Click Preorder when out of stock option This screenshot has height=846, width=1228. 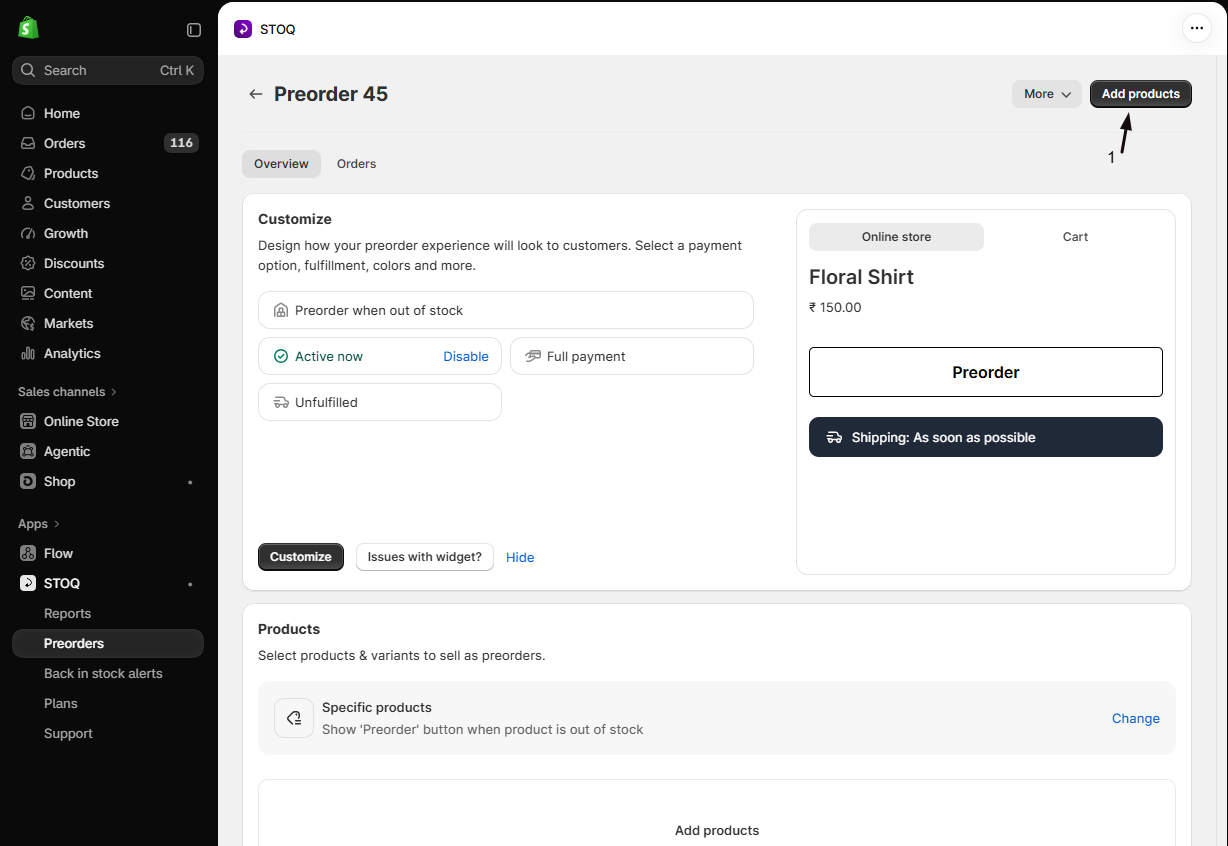(506, 310)
